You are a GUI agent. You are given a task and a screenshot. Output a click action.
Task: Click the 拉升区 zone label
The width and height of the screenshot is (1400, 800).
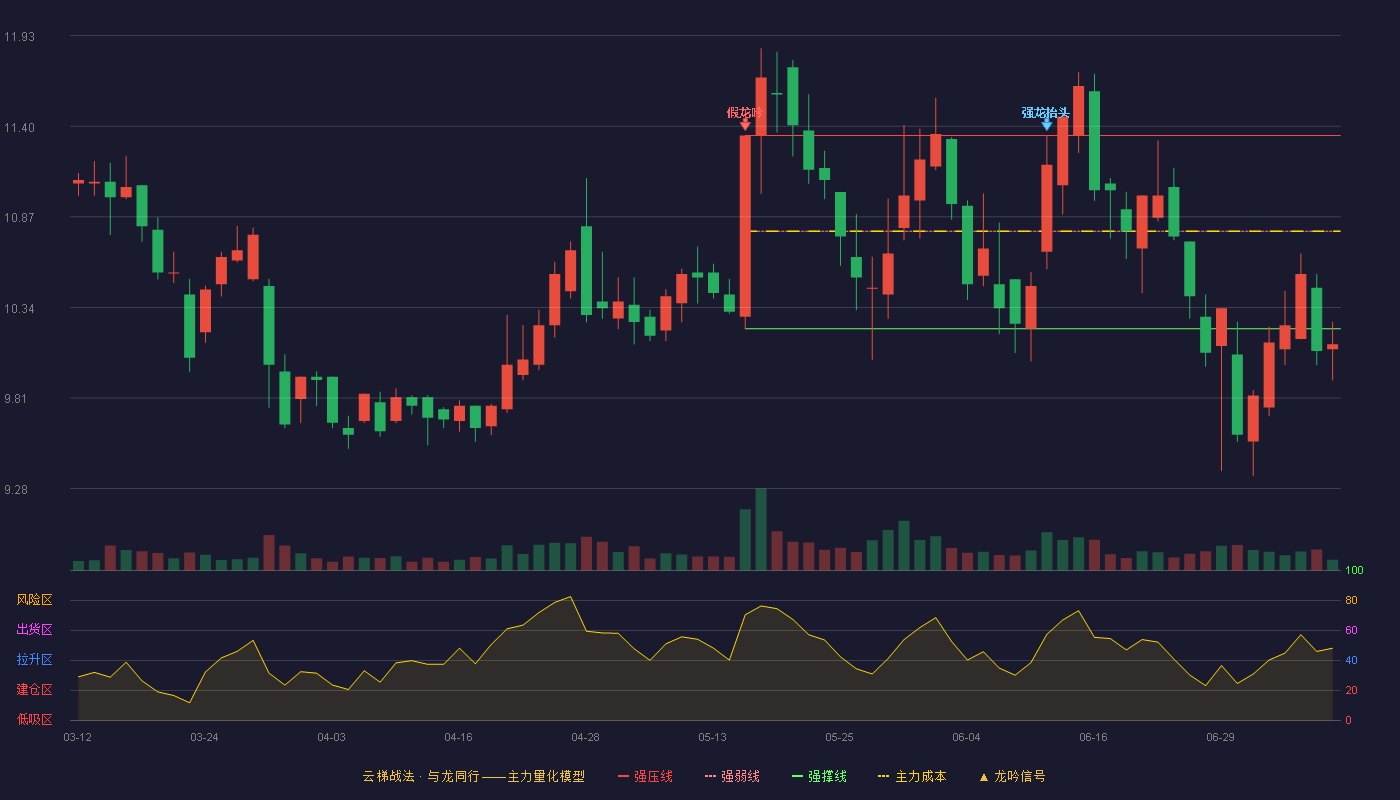[34, 660]
